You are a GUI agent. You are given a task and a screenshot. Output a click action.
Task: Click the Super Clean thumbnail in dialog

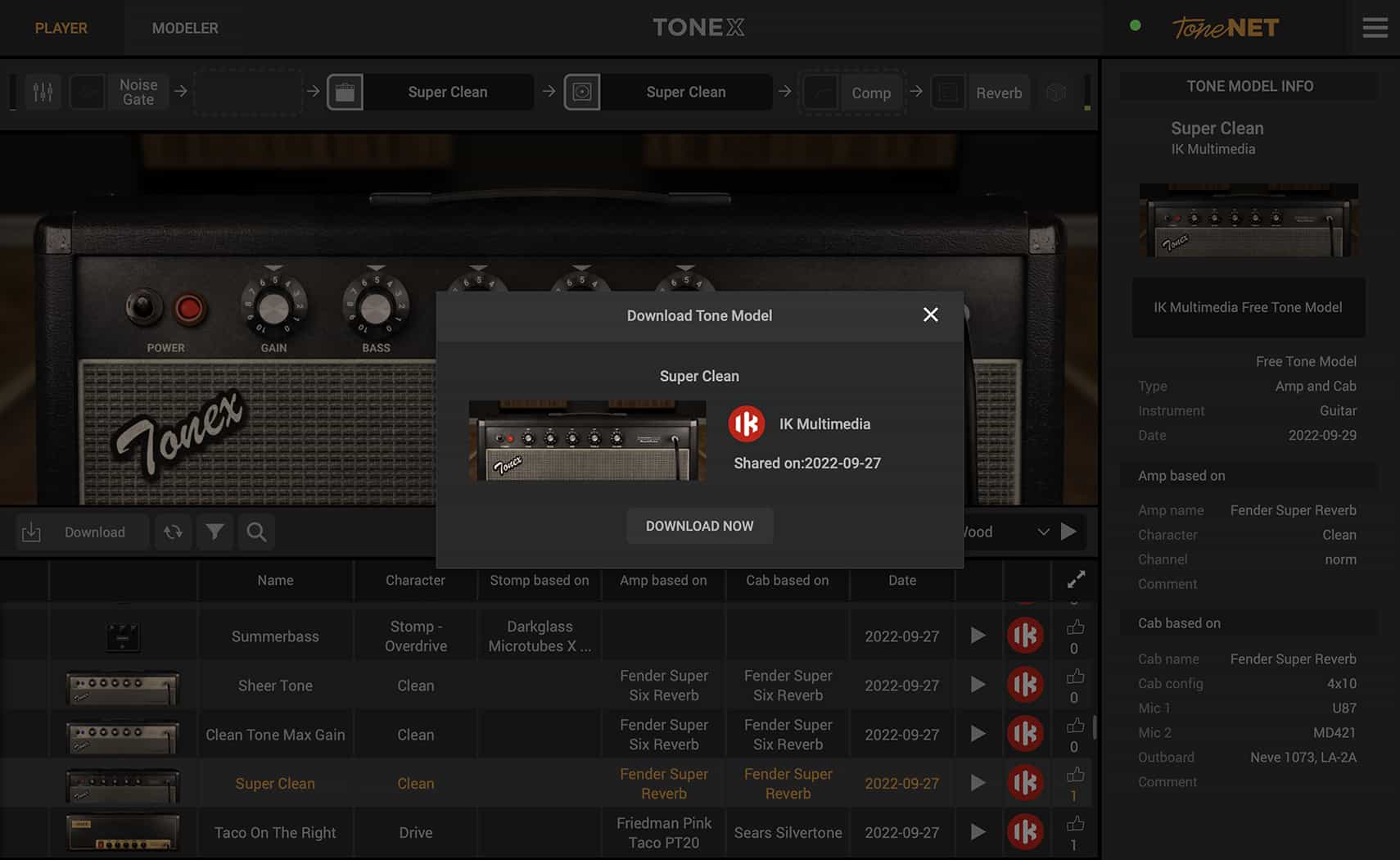(587, 440)
